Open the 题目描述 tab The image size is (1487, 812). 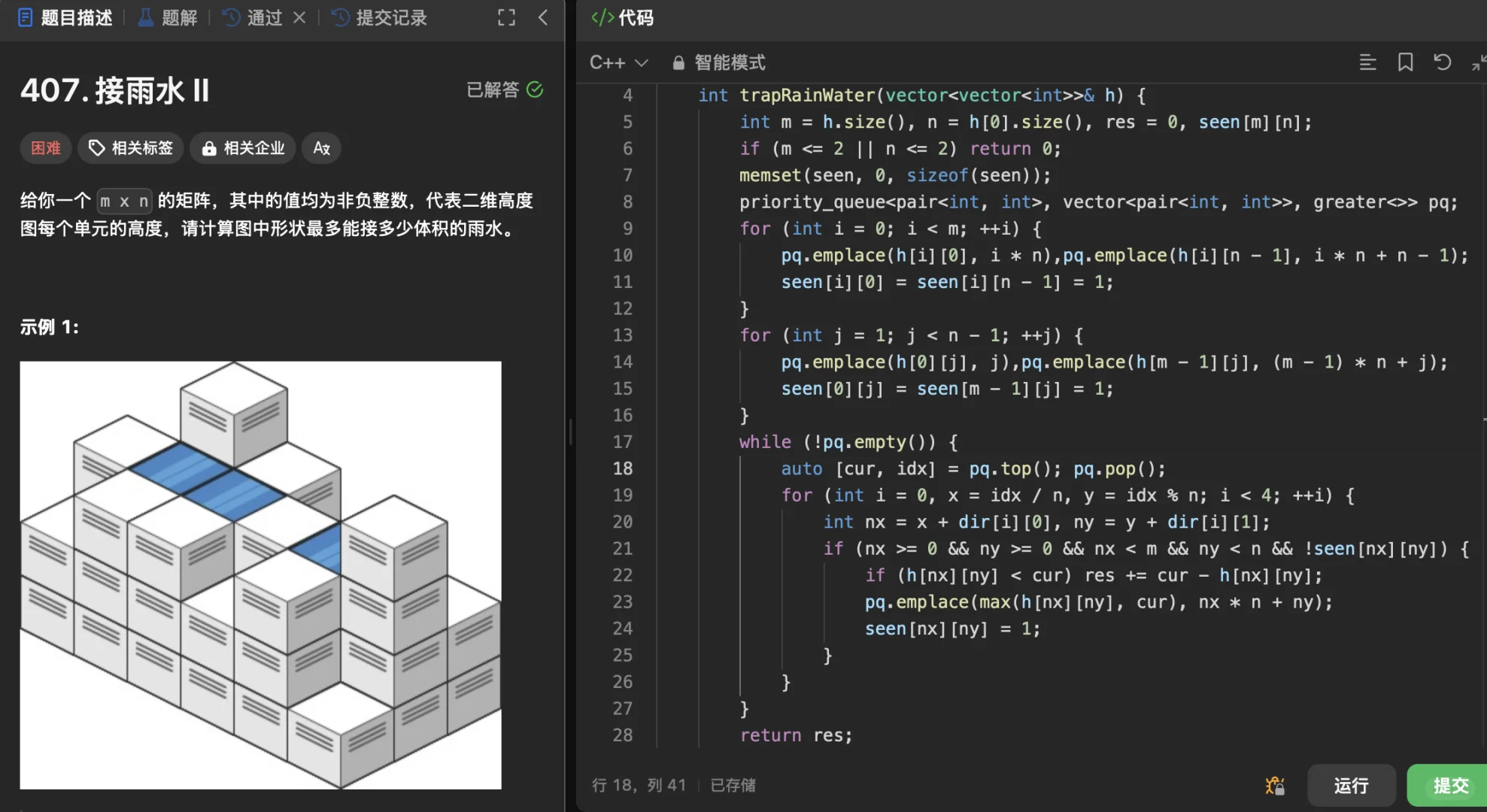65,17
